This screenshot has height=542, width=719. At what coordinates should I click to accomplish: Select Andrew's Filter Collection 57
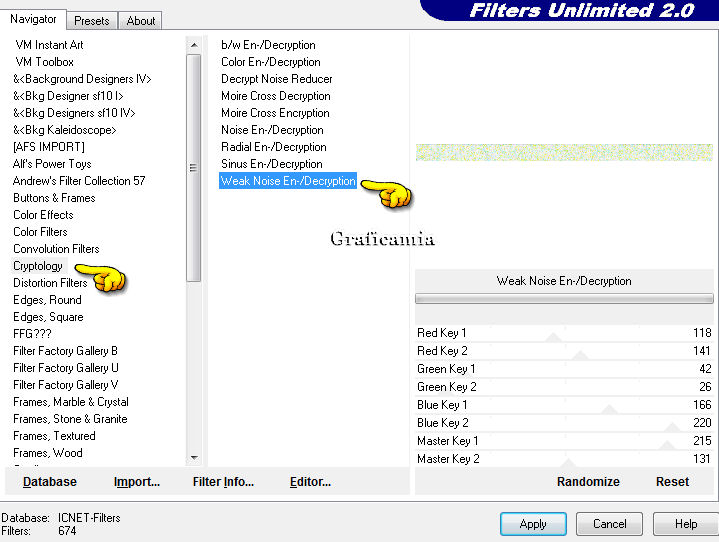79,181
